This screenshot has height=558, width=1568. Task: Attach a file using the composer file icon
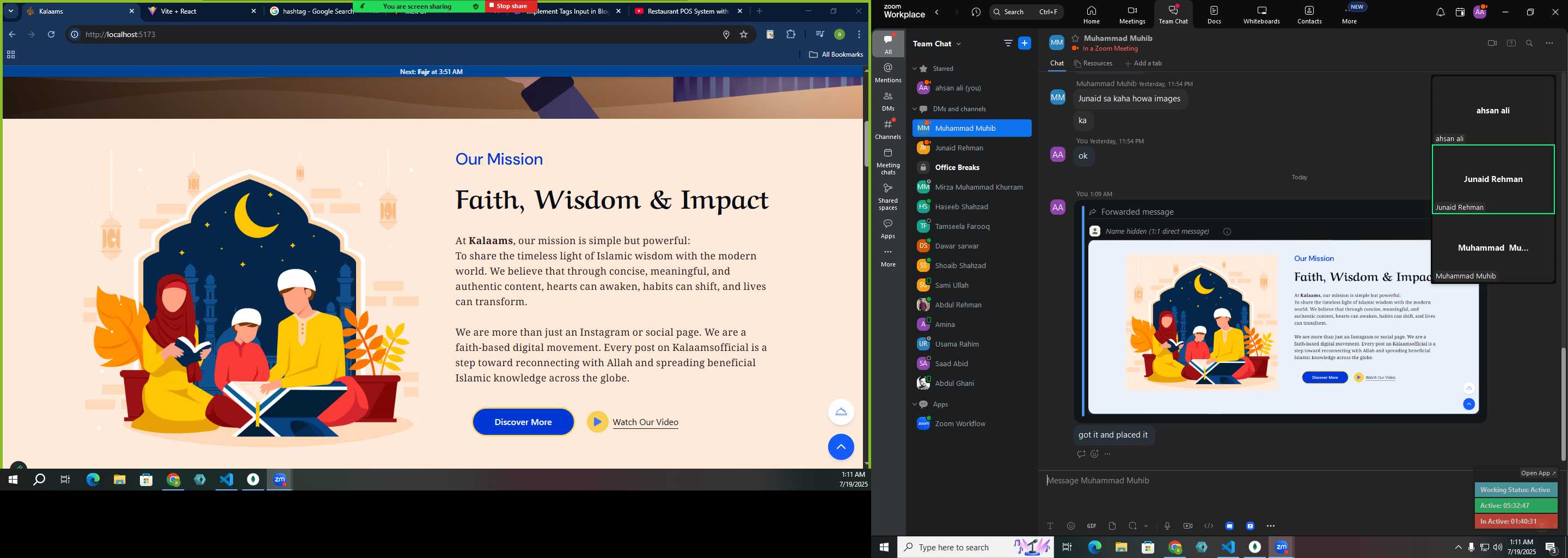tap(1112, 526)
